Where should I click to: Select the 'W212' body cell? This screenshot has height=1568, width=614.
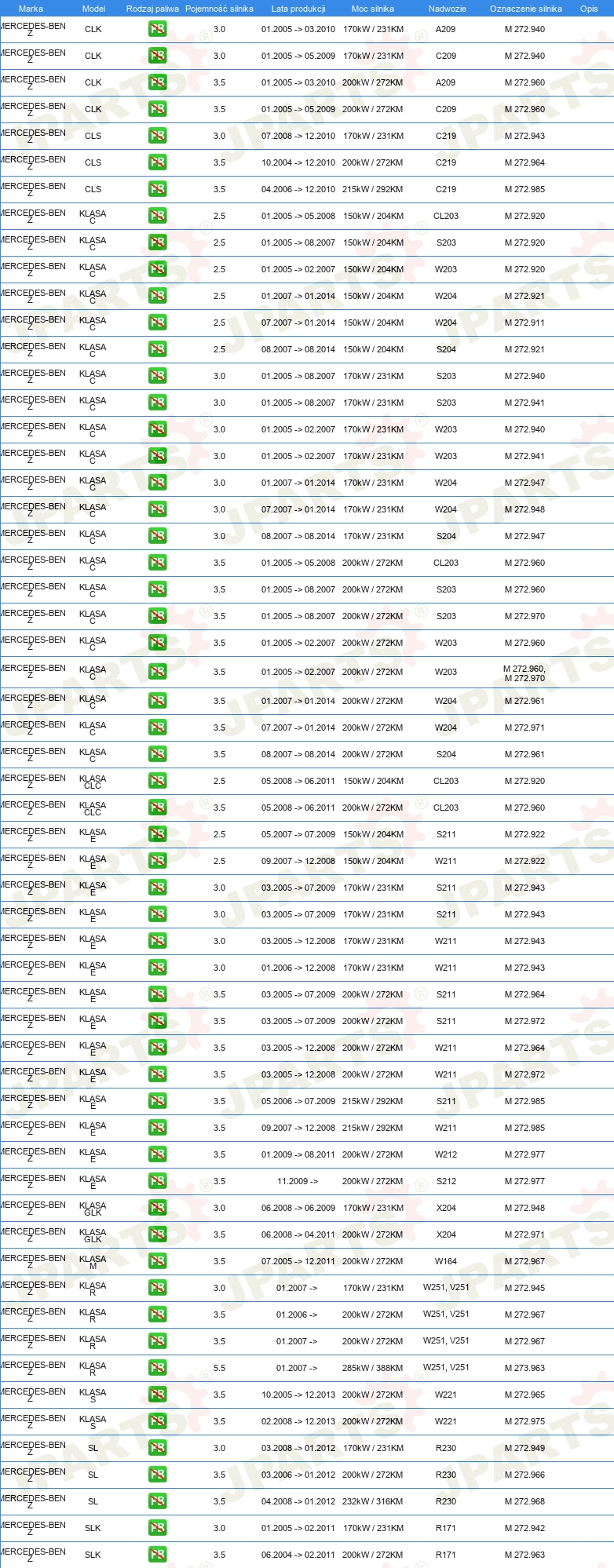coord(446,1154)
